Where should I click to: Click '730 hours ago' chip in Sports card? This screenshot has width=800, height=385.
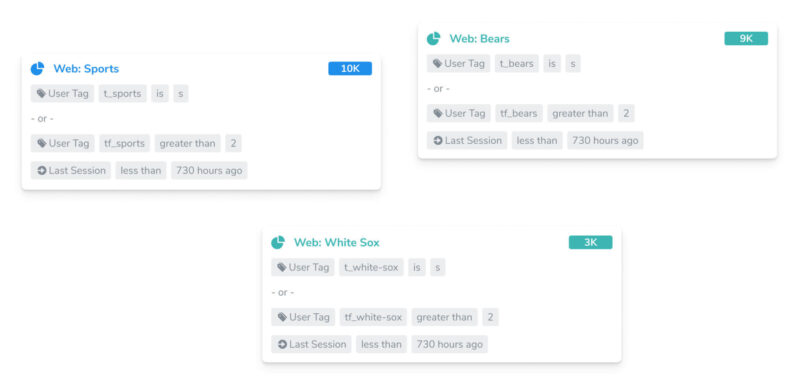pos(209,170)
